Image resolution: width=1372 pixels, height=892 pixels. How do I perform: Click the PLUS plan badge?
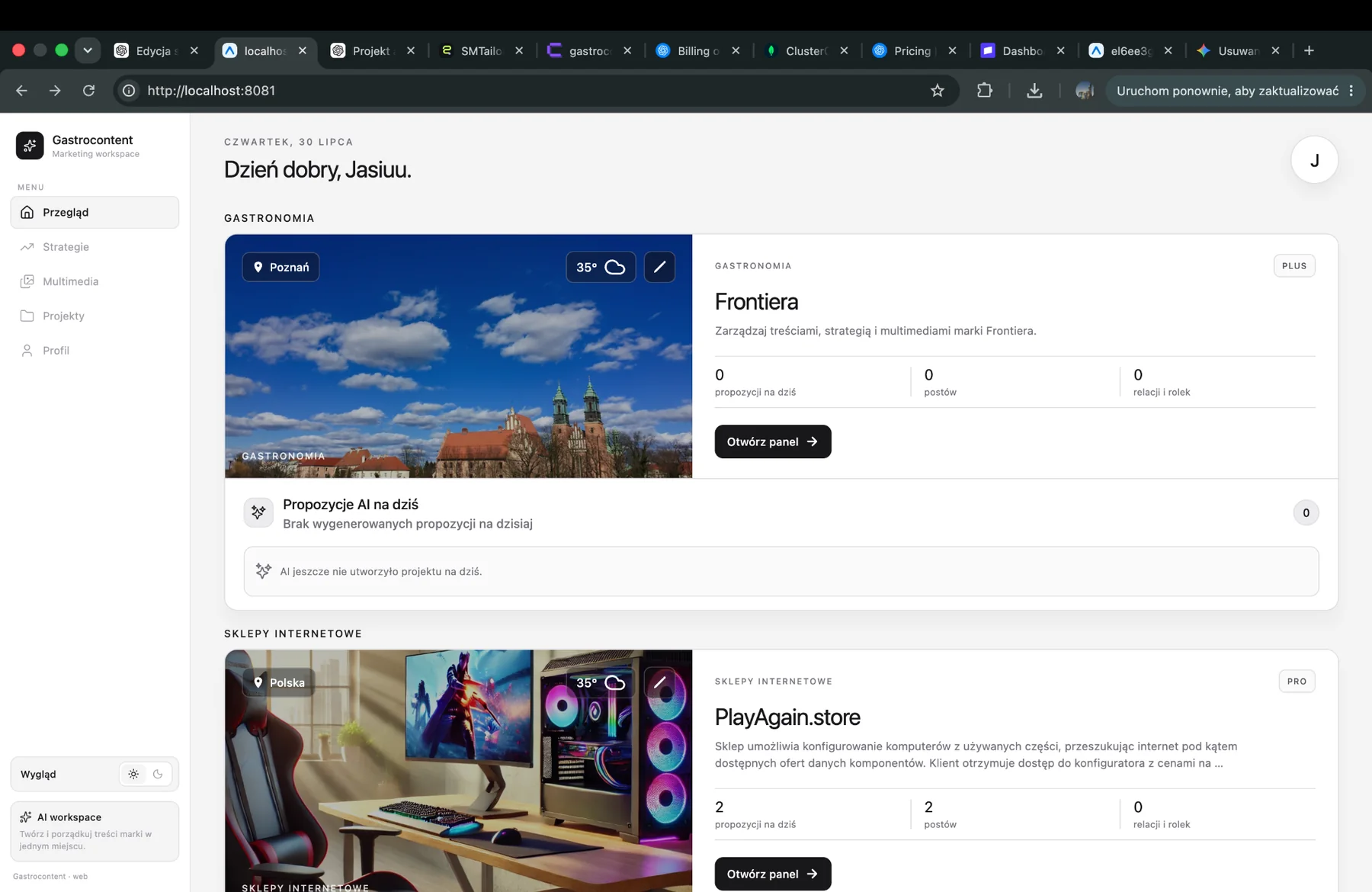(1294, 266)
